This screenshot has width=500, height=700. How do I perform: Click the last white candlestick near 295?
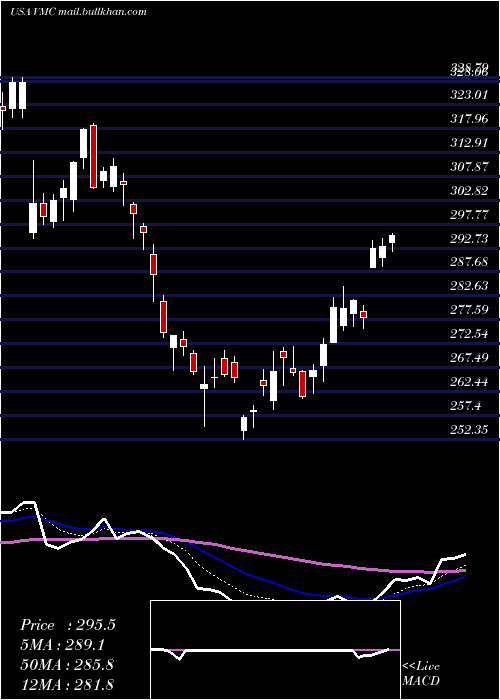pos(392,242)
